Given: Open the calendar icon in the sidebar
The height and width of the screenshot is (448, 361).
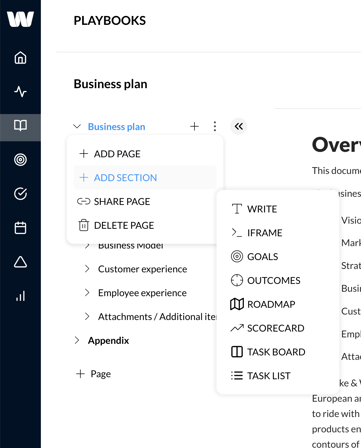Looking at the screenshot, I should (x=20, y=228).
